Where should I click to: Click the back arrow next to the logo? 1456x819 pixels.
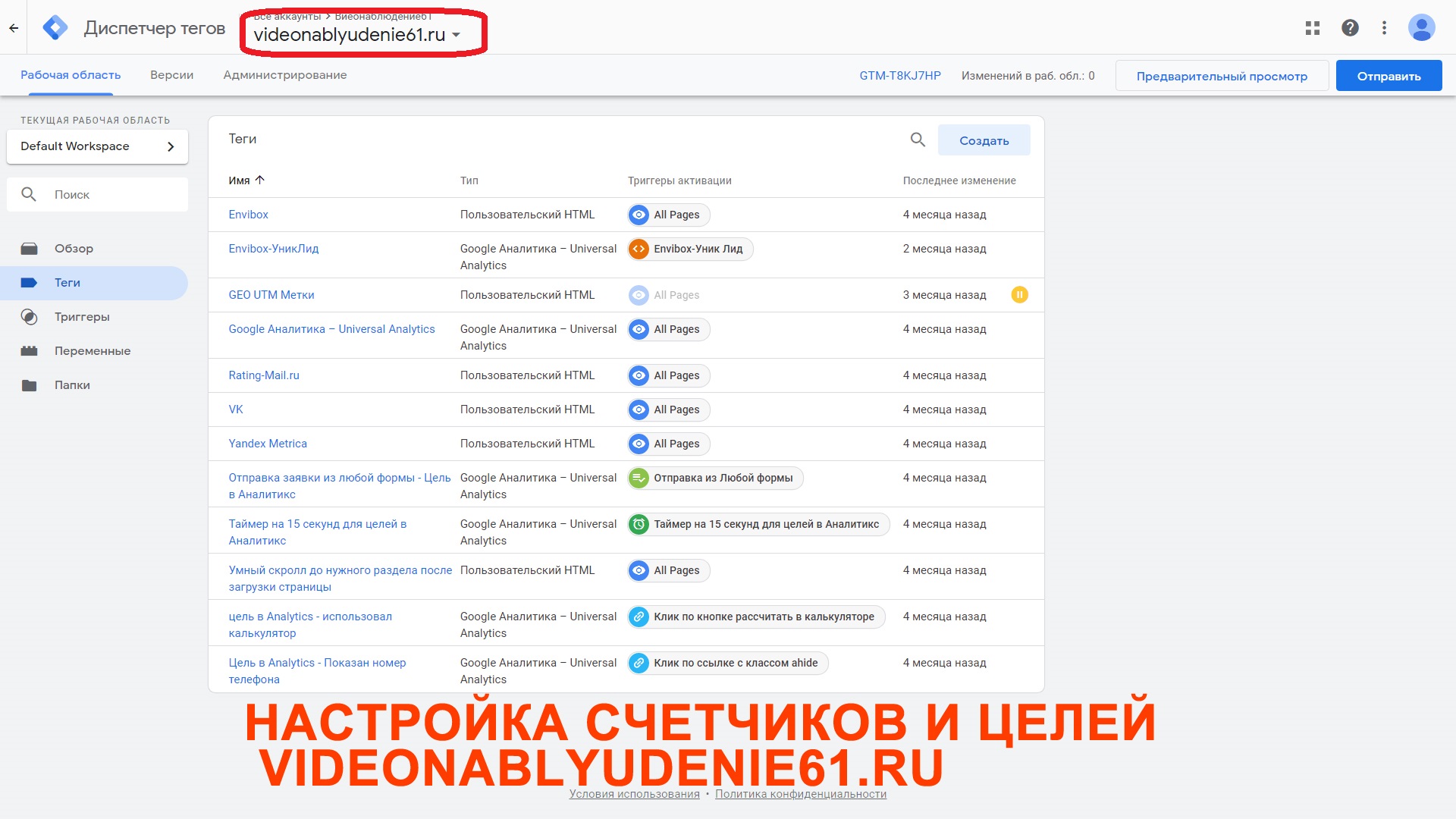point(14,27)
